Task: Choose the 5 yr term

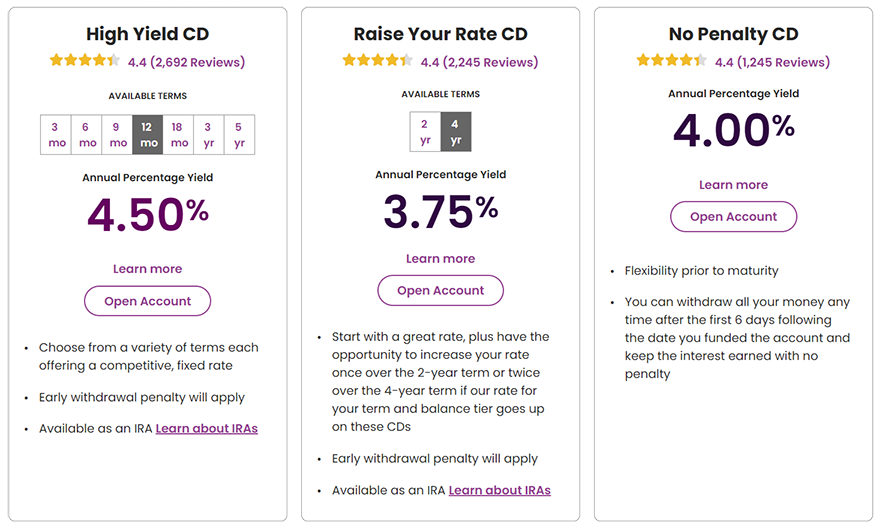Action: [x=239, y=134]
